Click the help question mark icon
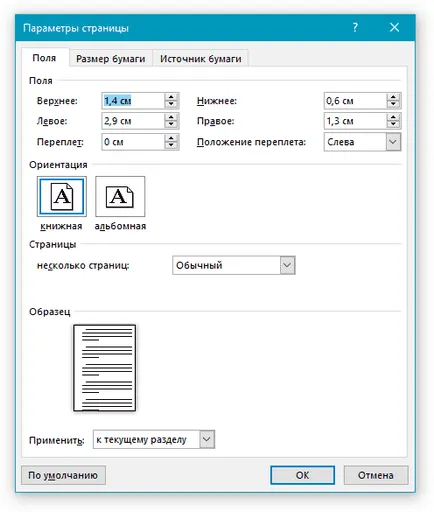The image size is (434, 512). tap(355, 28)
